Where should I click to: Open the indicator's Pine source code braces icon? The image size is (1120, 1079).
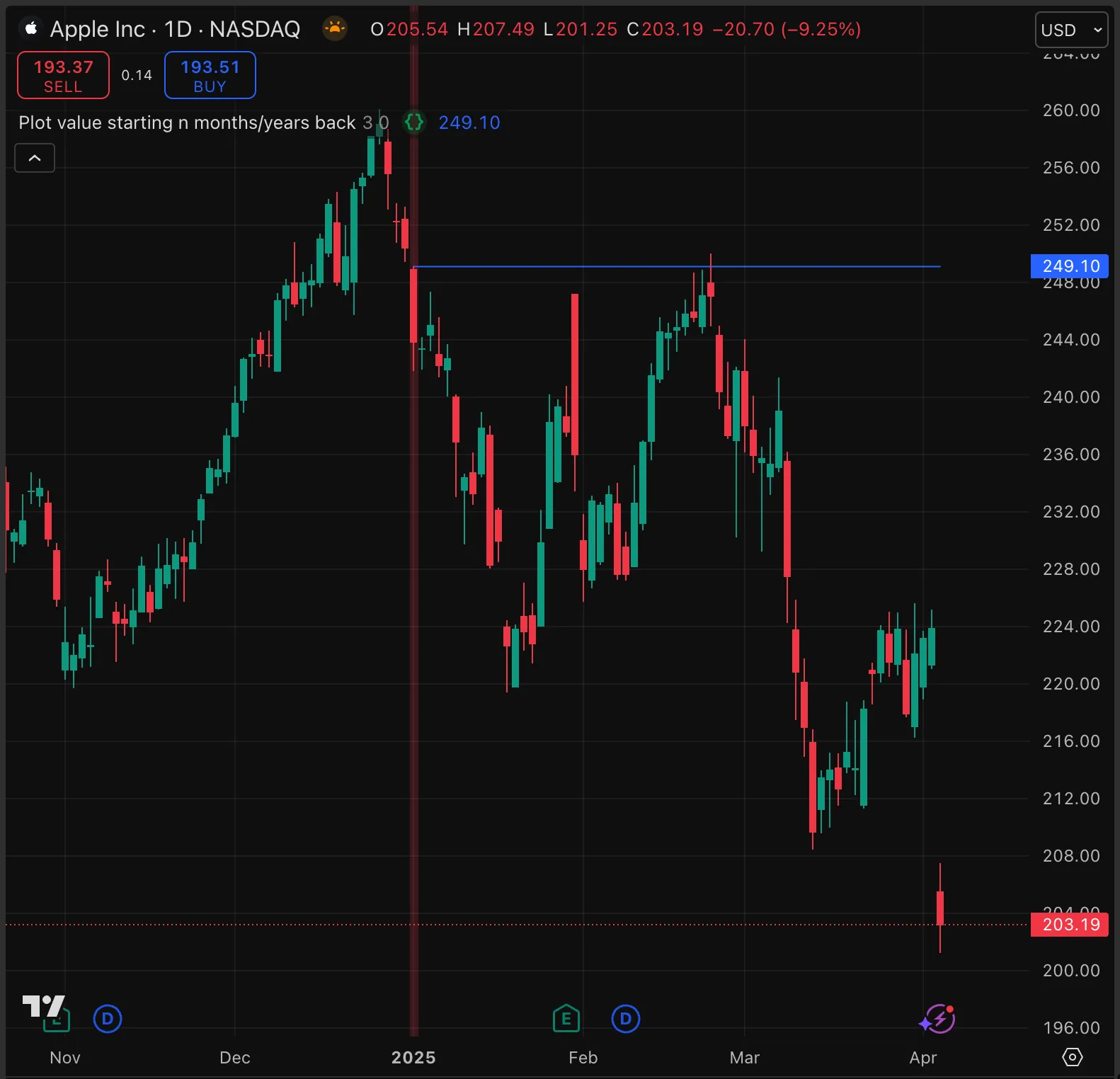coord(414,122)
